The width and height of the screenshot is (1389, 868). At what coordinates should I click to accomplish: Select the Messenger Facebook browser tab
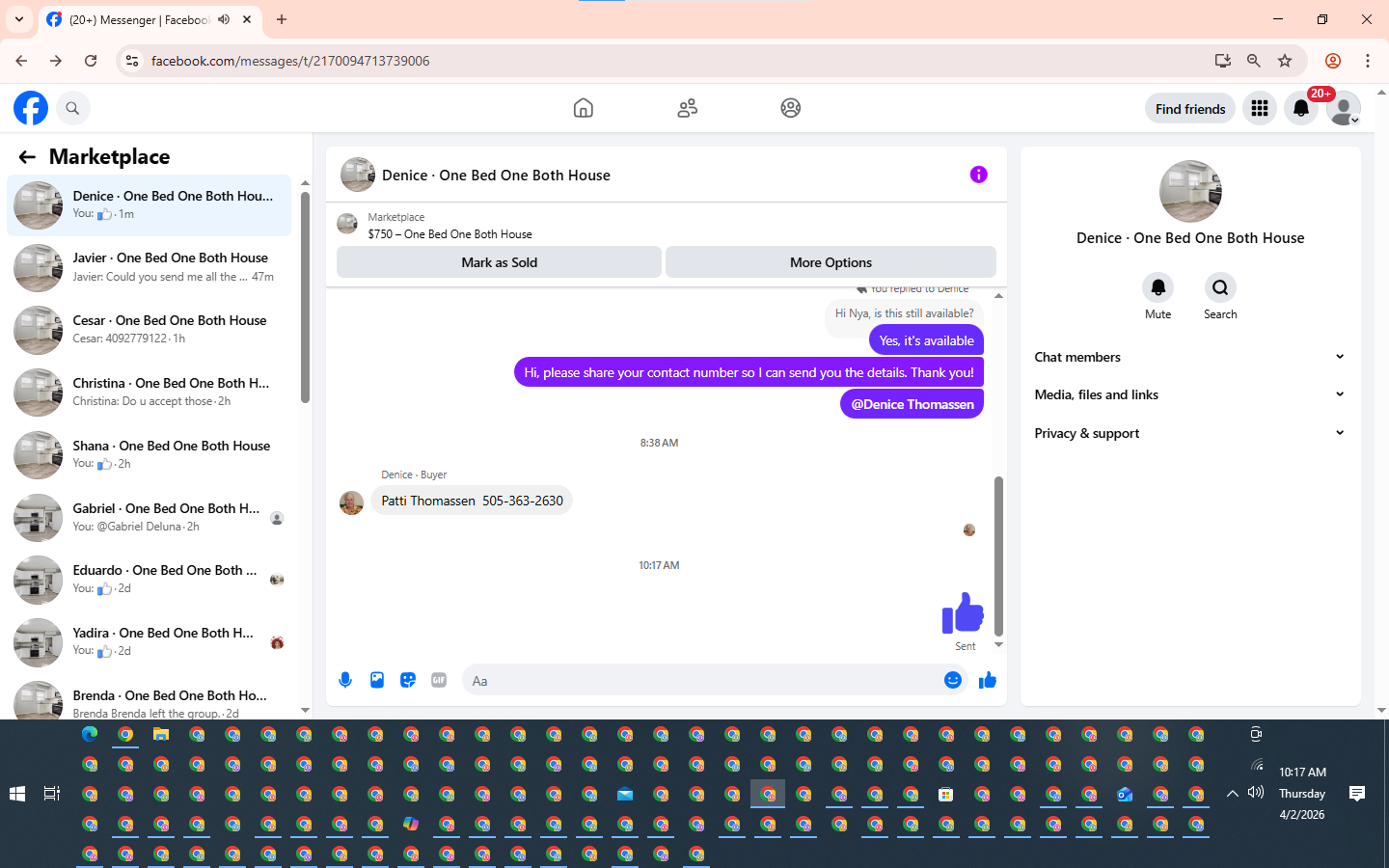[x=150, y=19]
